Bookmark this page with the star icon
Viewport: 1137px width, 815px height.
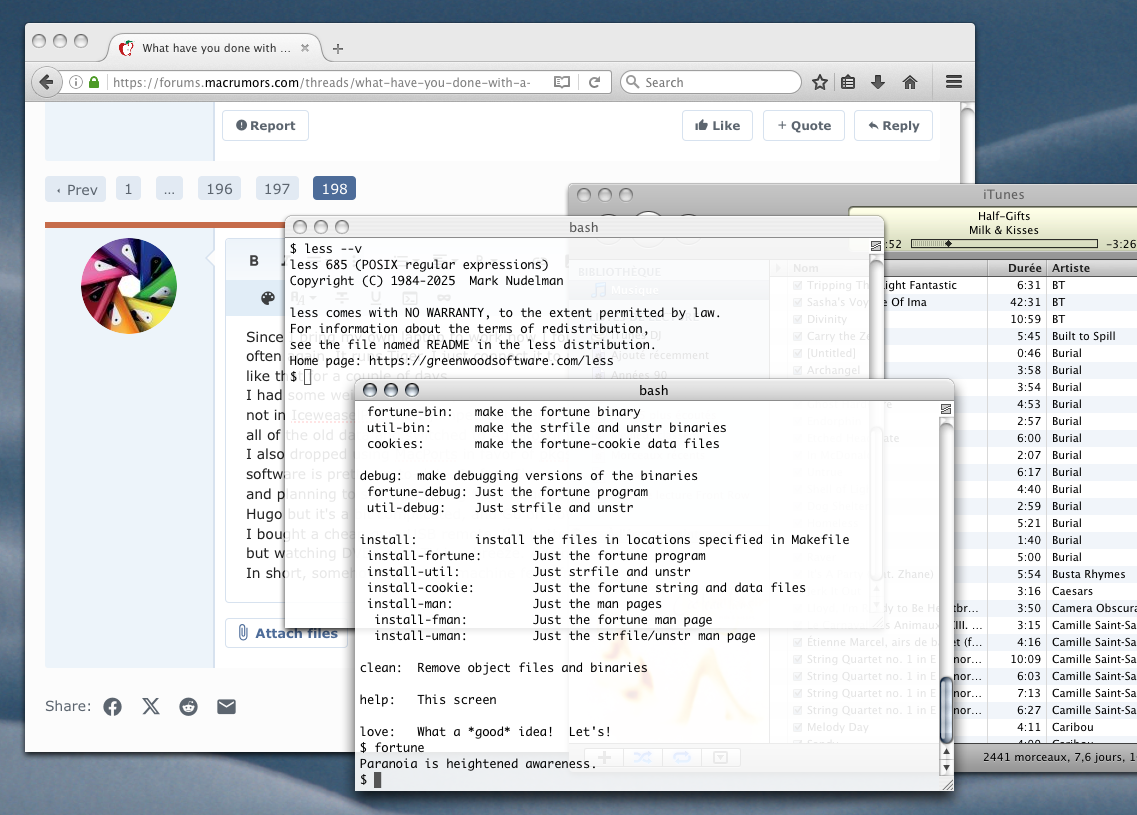pos(820,82)
